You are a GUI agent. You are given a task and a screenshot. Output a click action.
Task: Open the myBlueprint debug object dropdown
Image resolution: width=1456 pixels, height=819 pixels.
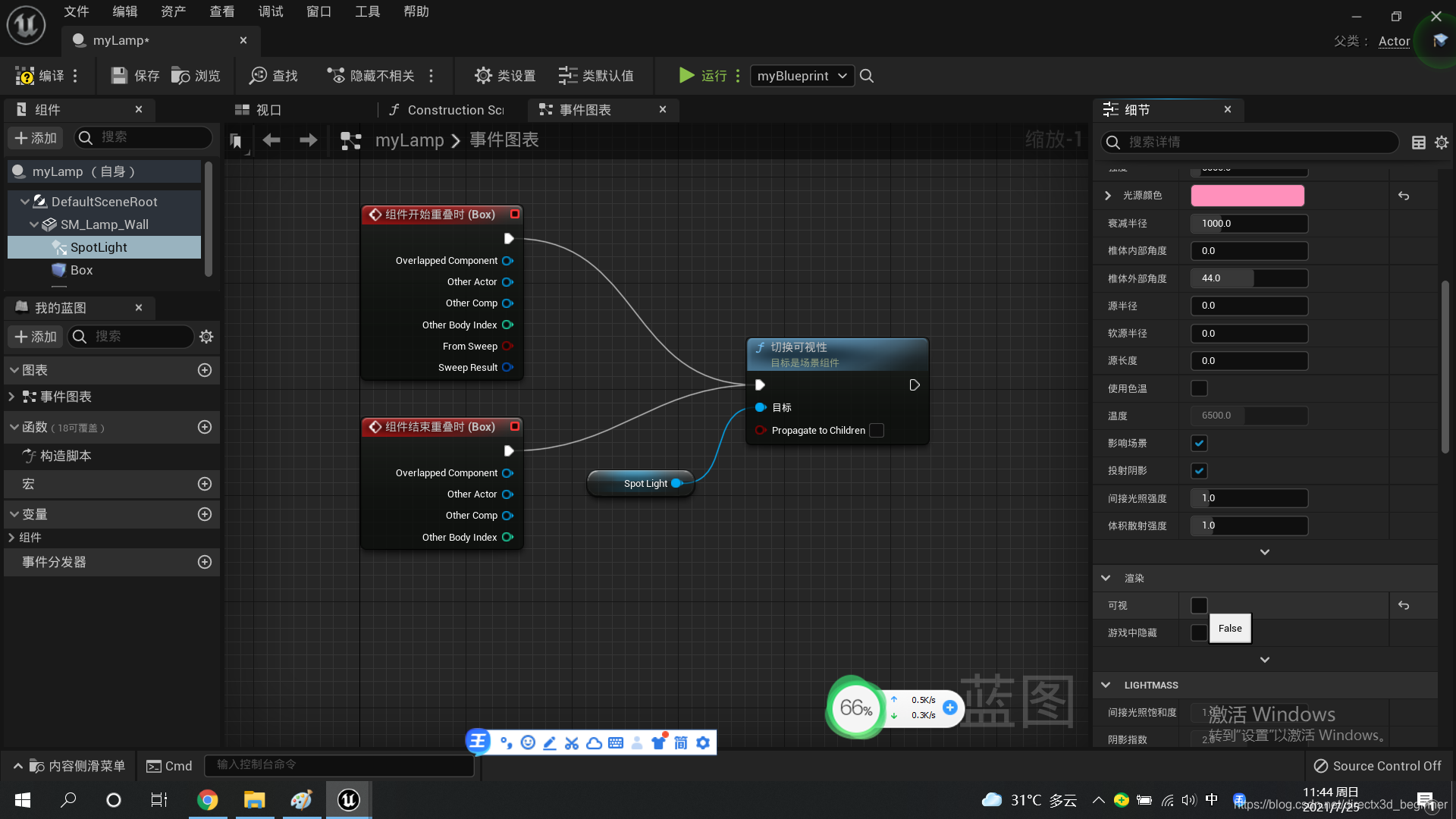(802, 76)
